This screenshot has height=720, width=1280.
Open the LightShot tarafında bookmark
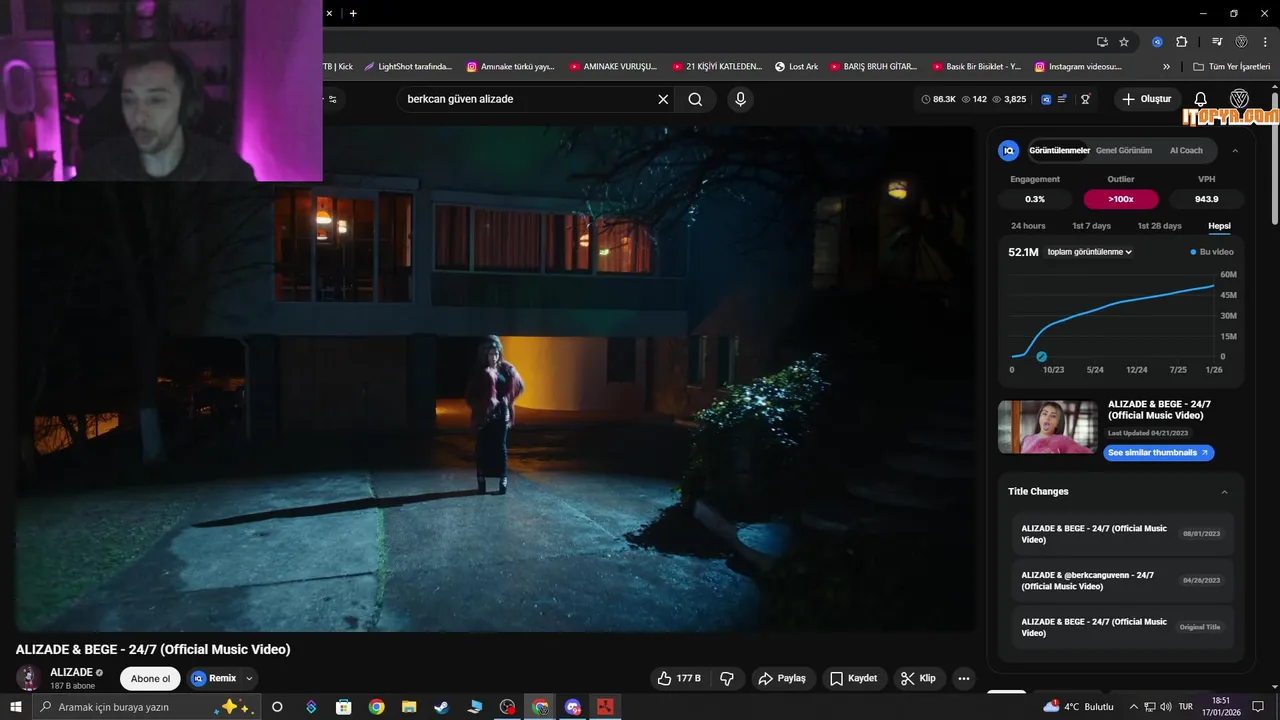pos(408,67)
